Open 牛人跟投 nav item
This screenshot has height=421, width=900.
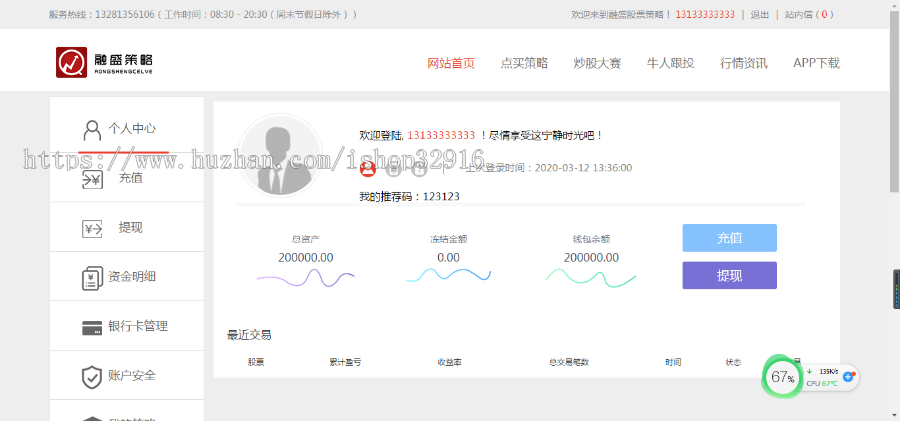coord(670,63)
